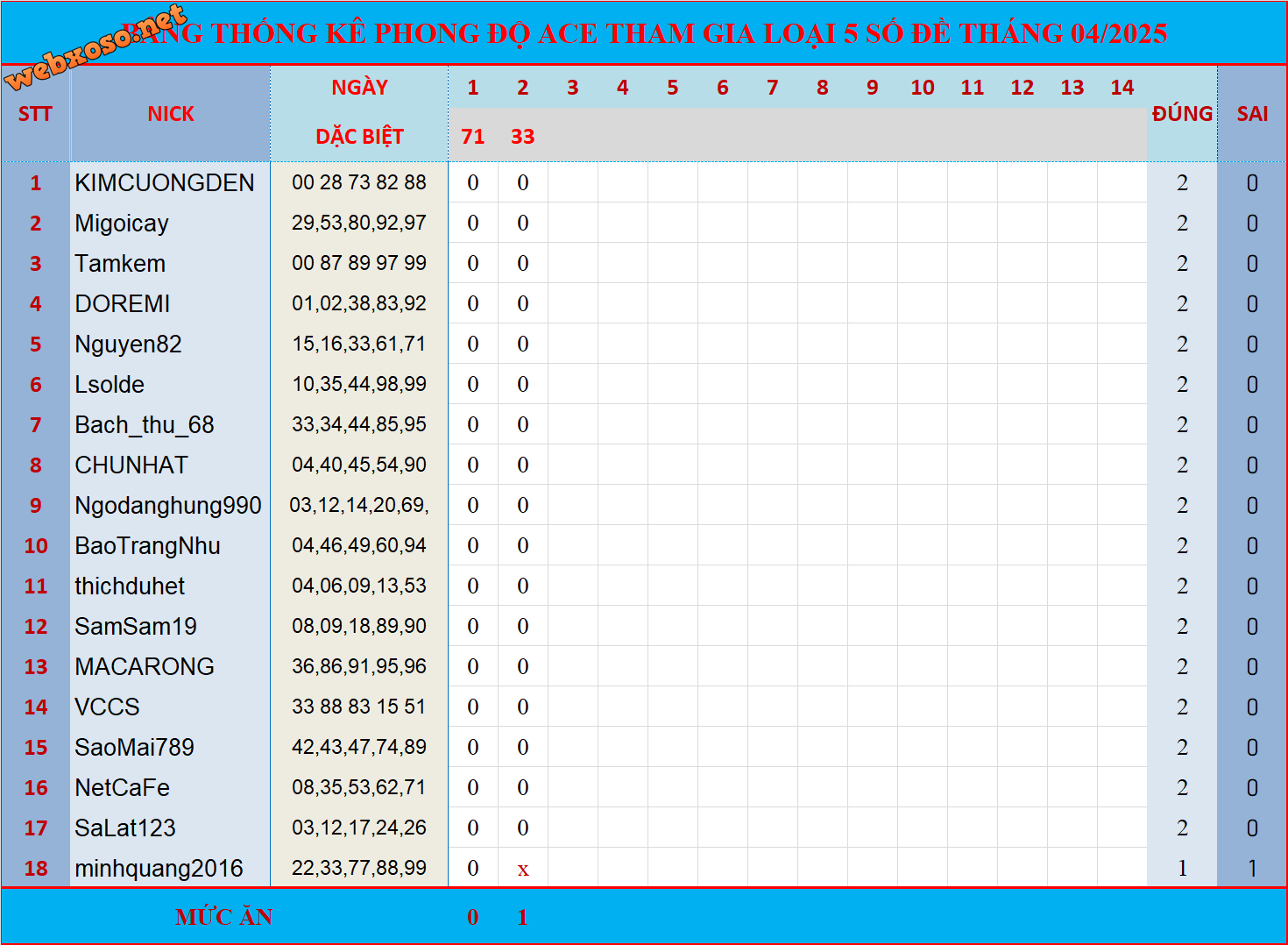Click the ĐÚNG column header
Screen dimensions: 1288x945
tap(1182, 114)
